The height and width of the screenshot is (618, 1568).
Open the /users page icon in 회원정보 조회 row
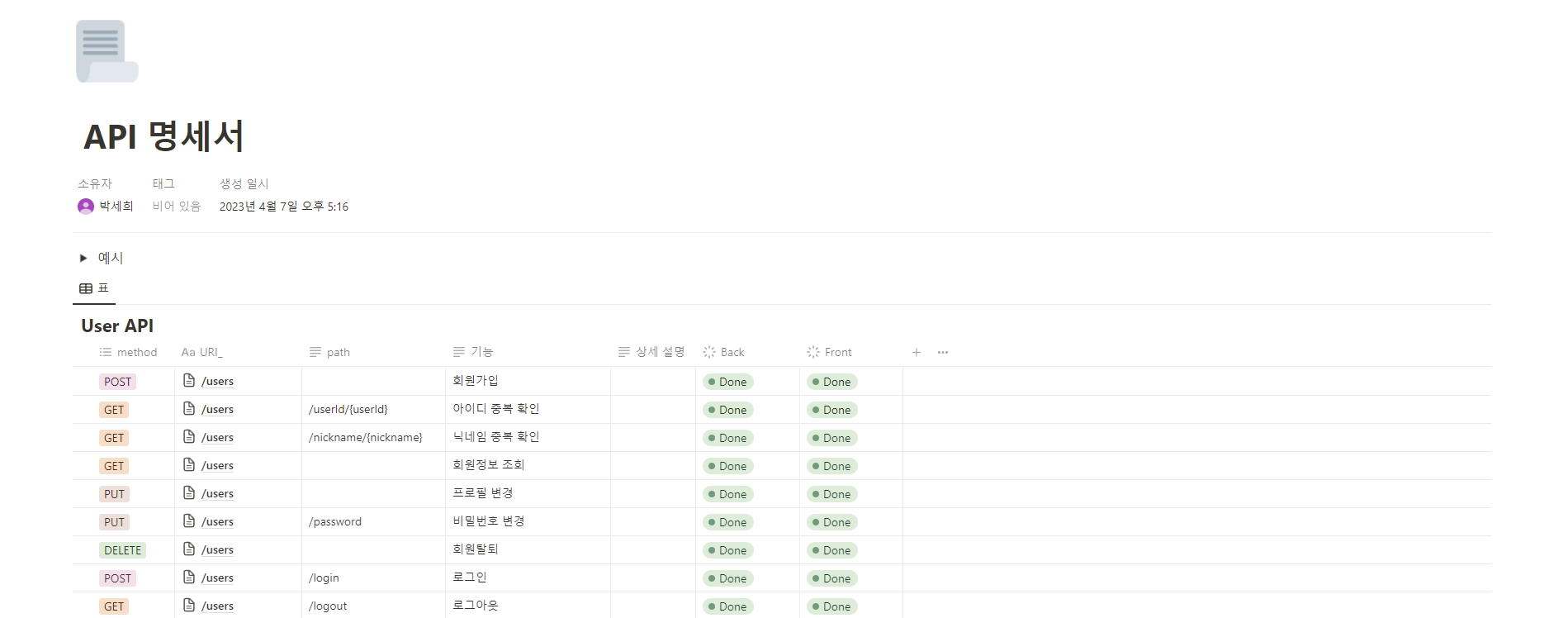click(189, 464)
